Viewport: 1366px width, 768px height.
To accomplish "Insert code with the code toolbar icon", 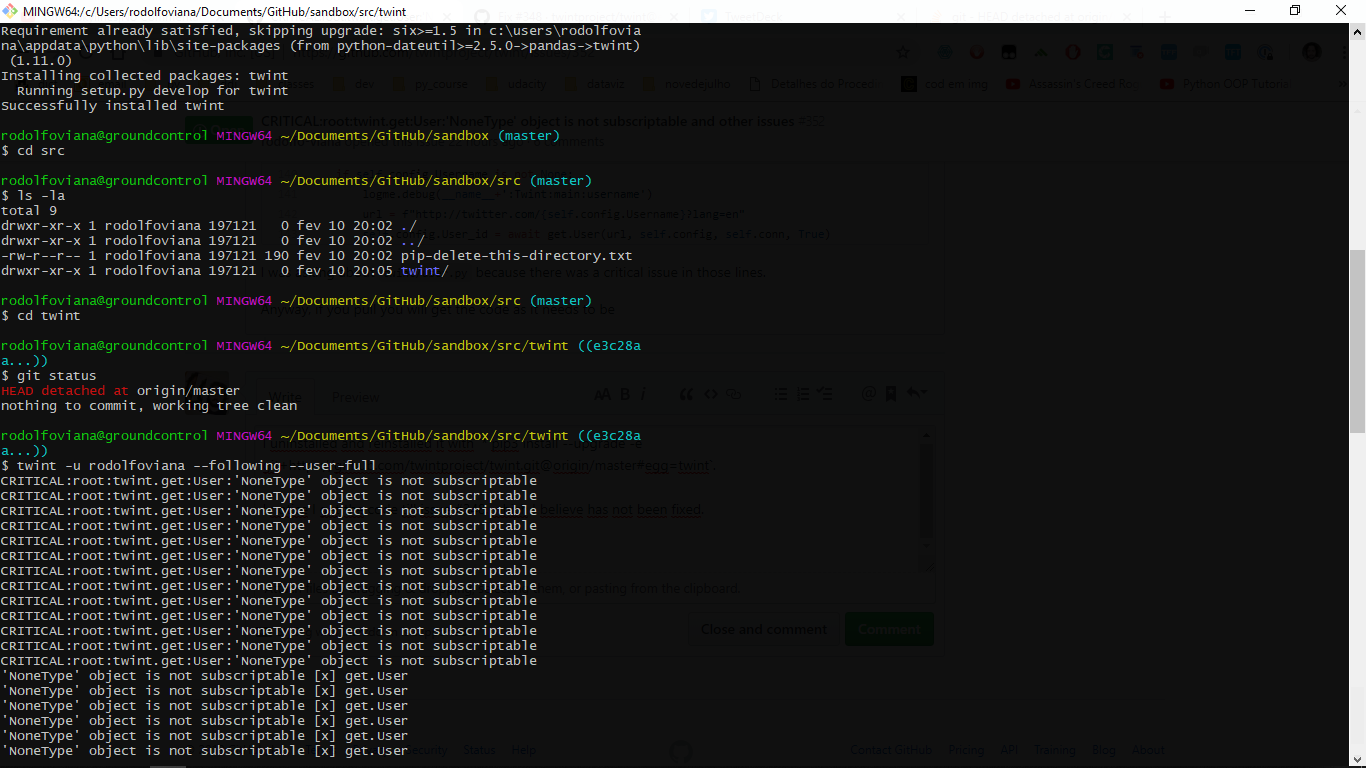I will coord(710,393).
